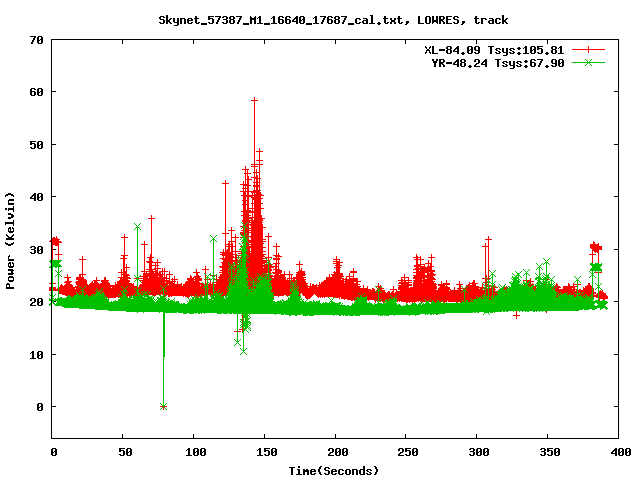Viewport: 640px width, 480px height.
Task: Click the x-axis tick label 100
Action: (196, 452)
